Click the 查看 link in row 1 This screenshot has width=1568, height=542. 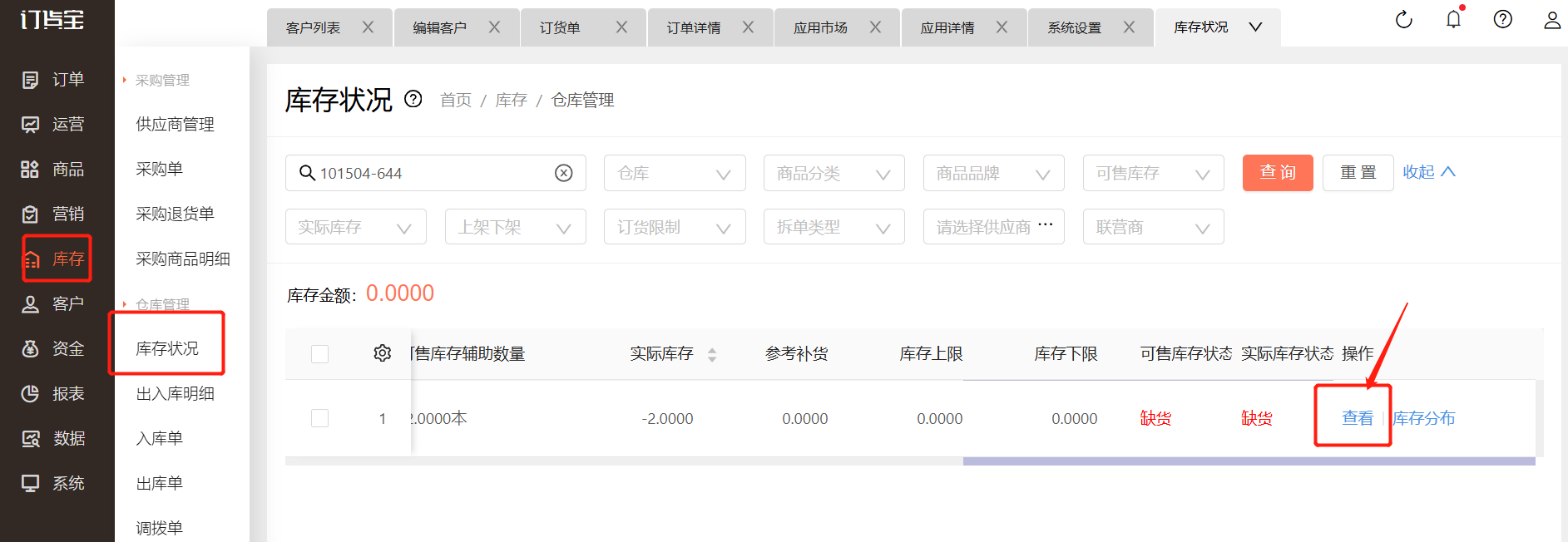coord(1357,418)
